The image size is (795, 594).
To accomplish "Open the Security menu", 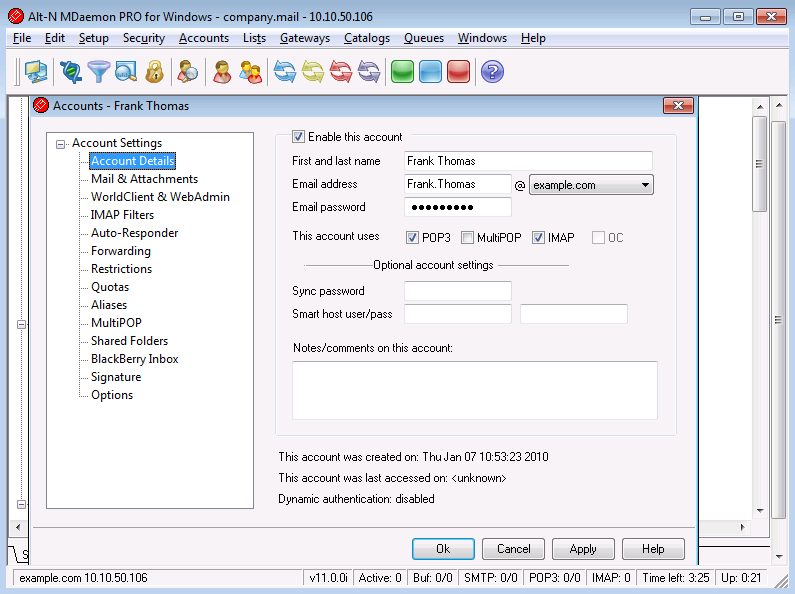I will click(143, 38).
